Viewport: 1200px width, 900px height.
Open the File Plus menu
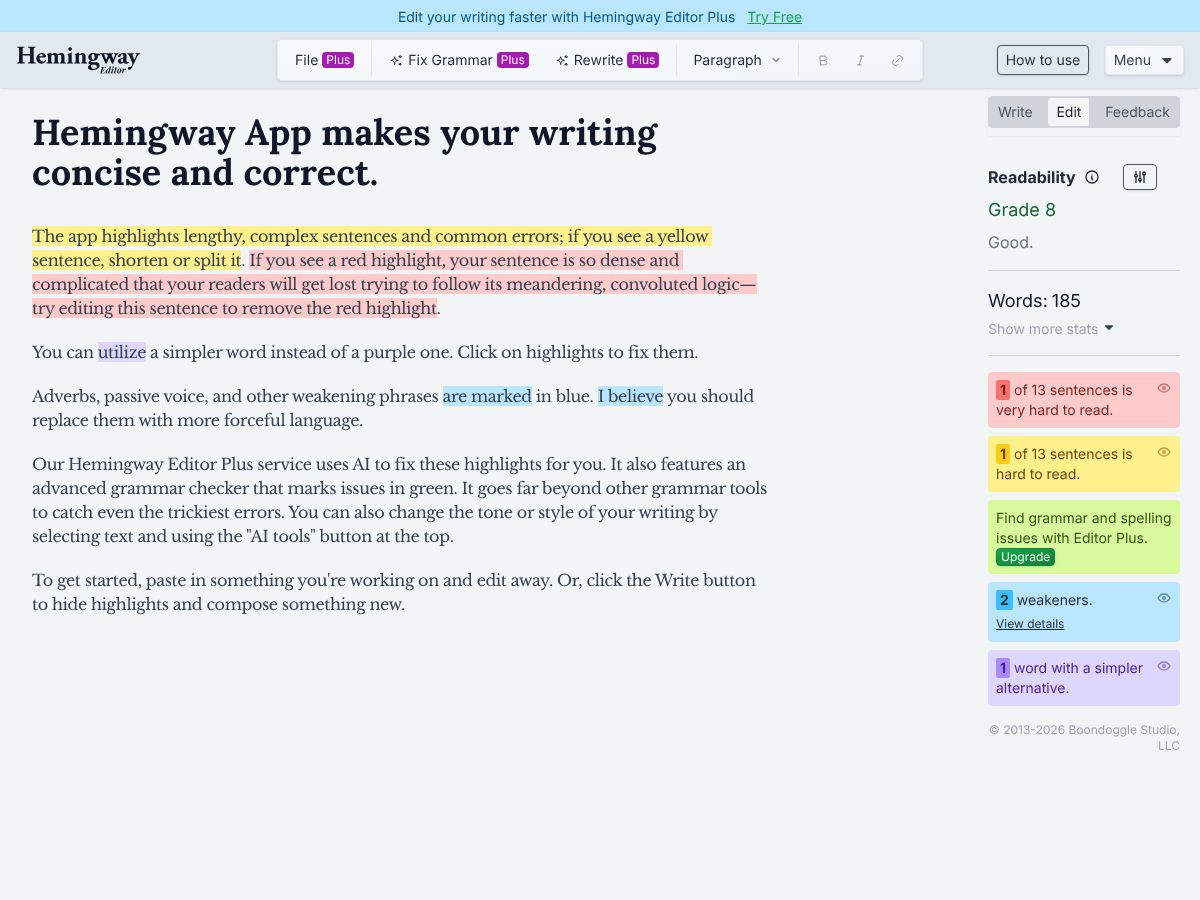[x=323, y=60]
